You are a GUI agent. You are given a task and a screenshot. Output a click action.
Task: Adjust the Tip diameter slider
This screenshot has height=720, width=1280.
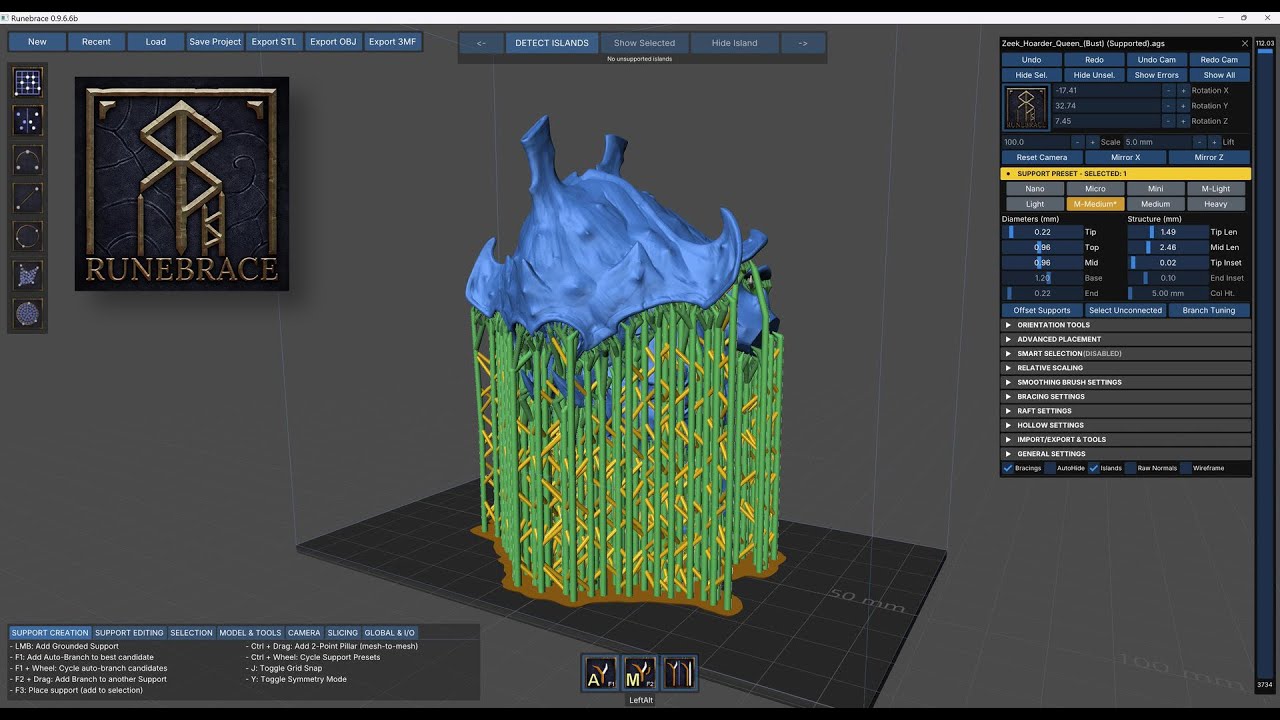pyautogui.click(x=1043, y=232)
